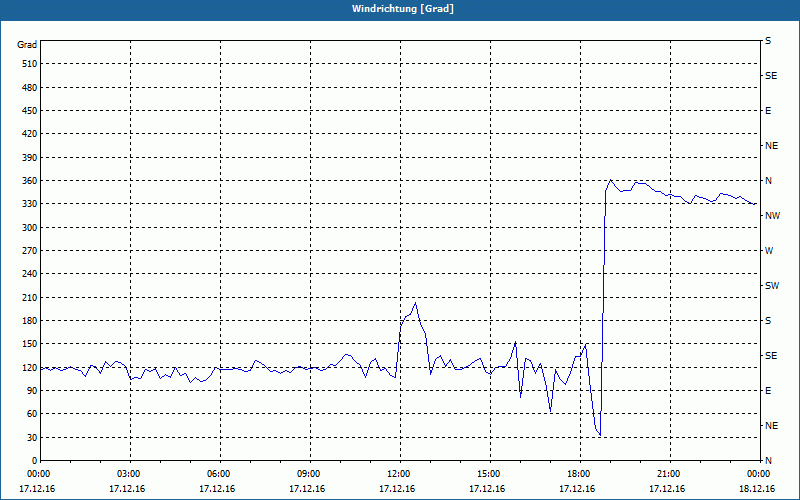
Task: Click the 480 y-axis value
Action: click(30, 87)
